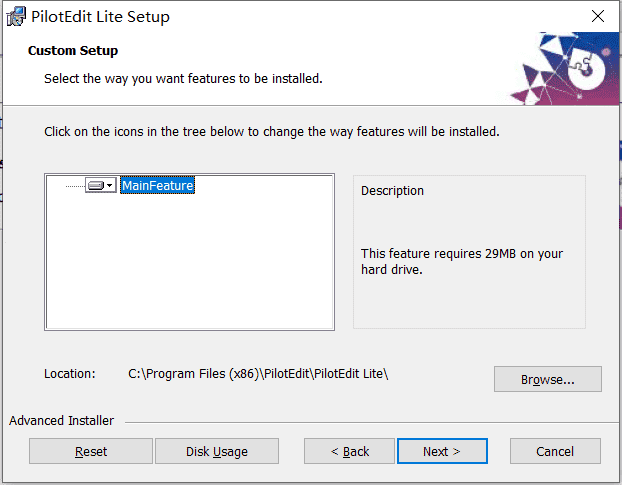Image resolution: width=622 pixels, height=485 pixels.
Task: Open Disk Usage information
Action: (x=217, y=451)
